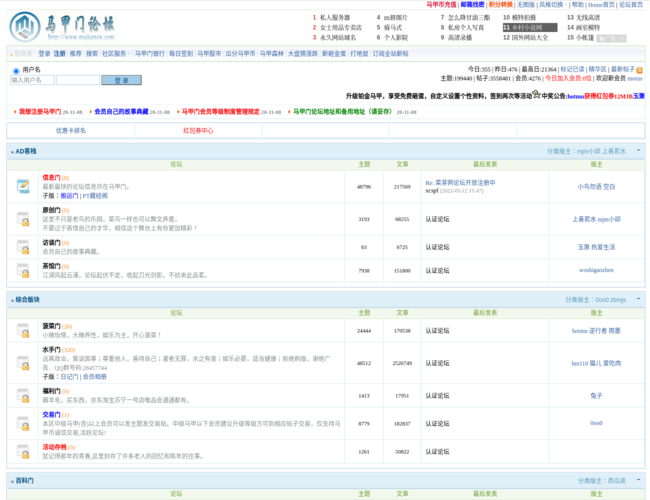Click the username input field

pos(33,80)
